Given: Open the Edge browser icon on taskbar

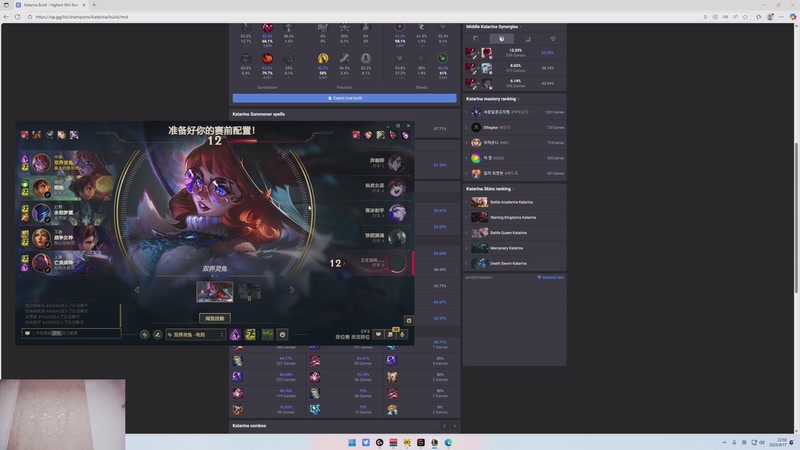Looking at the screenshot, I should pyautogui.click(x=448, y=442).
